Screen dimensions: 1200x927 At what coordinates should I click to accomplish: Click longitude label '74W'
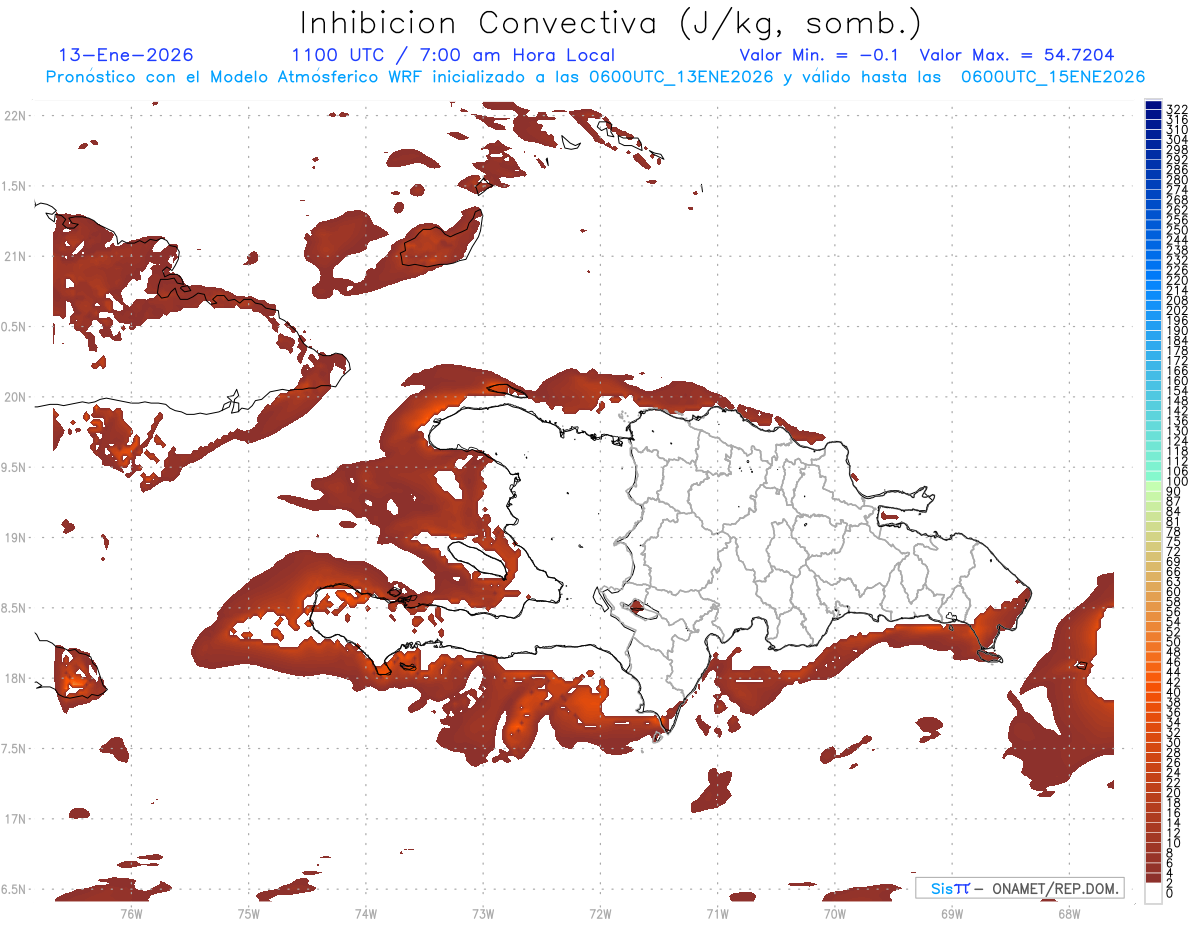tap(365, 914)
